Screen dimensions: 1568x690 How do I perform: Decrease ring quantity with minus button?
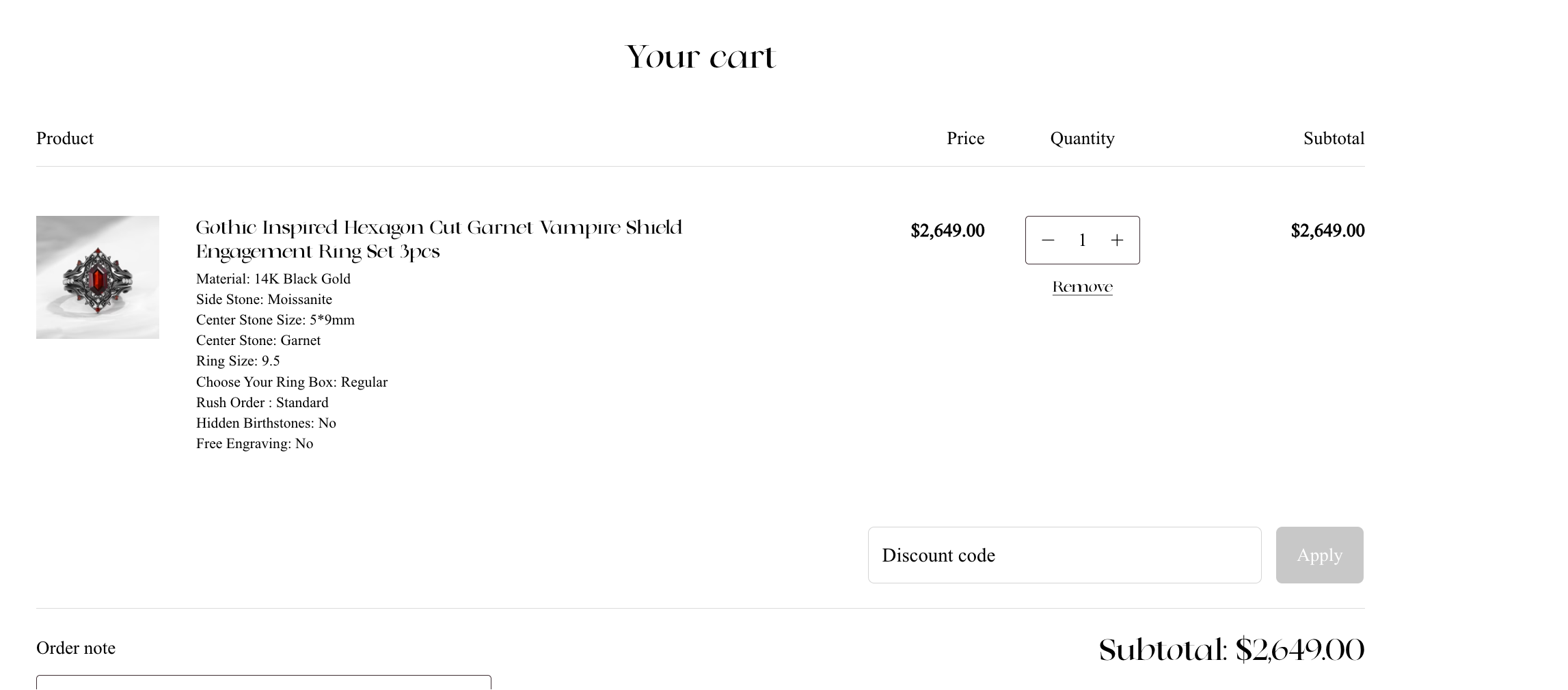pos(1048,240)
